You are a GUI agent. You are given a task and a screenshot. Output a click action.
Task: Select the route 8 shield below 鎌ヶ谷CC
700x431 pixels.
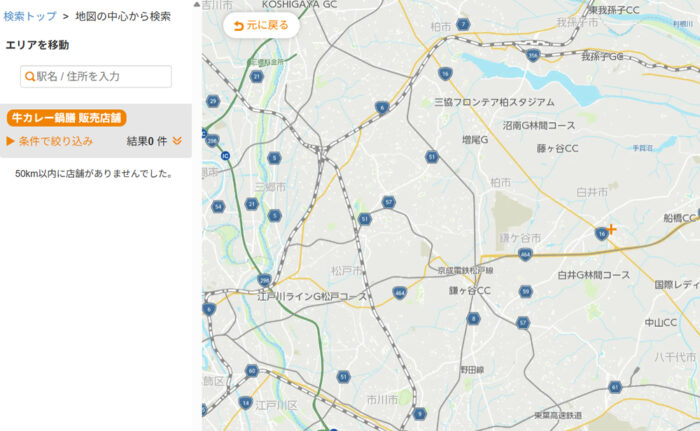coord(473,319)
